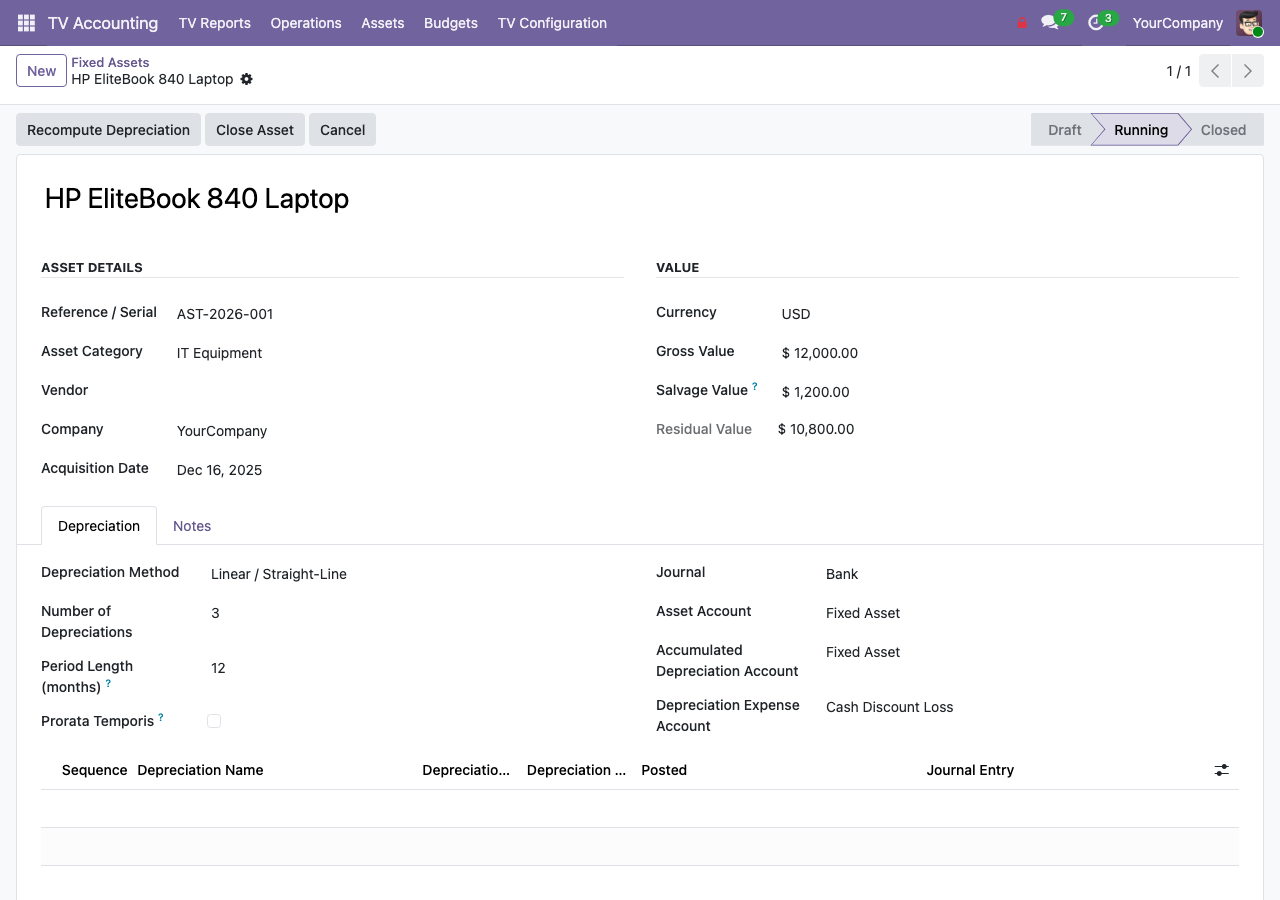Switch to the Depreciation tab
The width and height of the screenshot is (1280, 900).
point(99,526)
